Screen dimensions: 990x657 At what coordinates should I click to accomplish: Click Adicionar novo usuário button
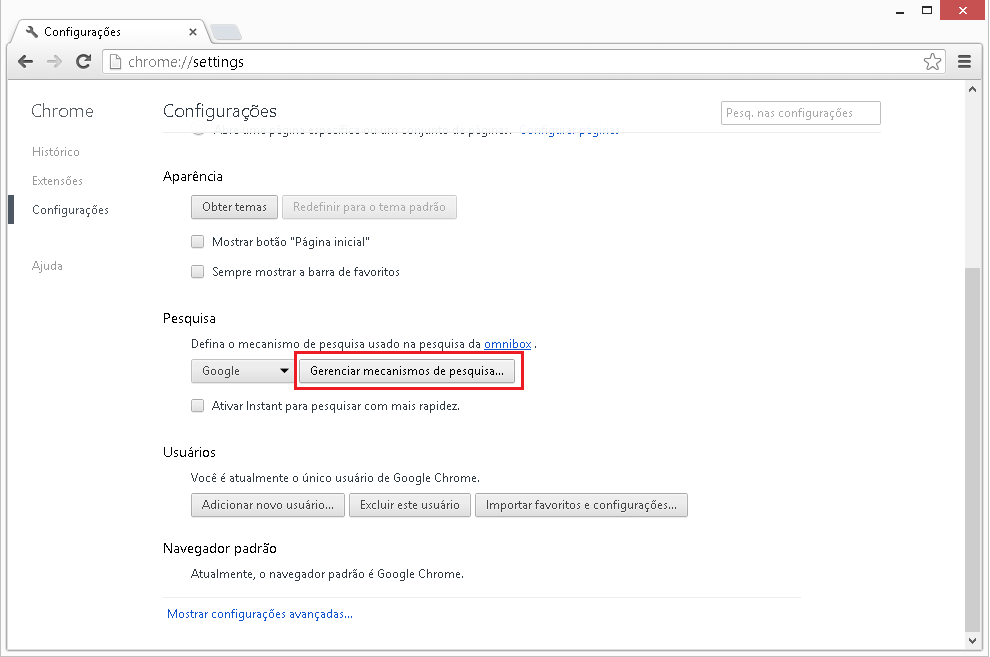coord(268,505)
